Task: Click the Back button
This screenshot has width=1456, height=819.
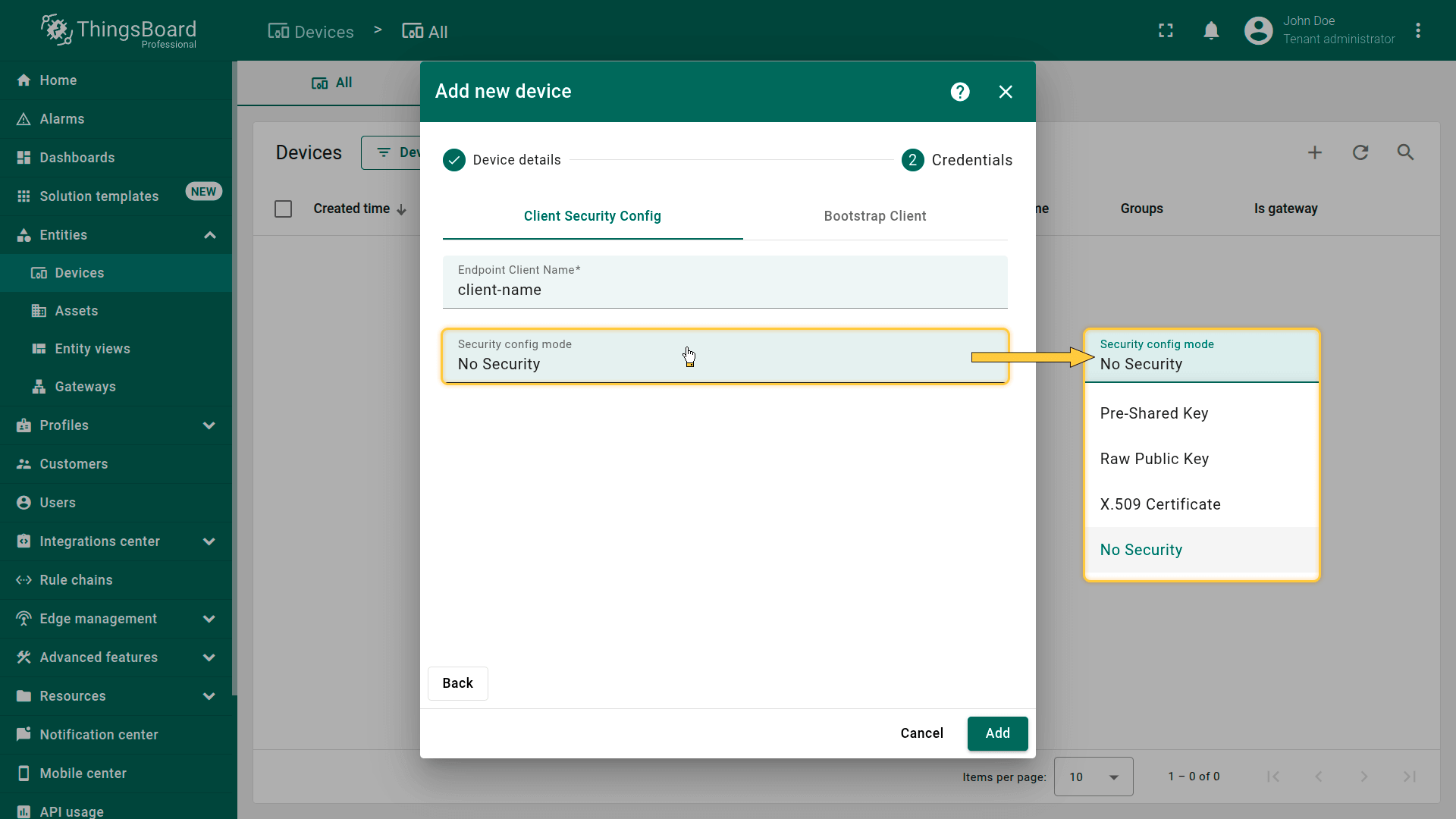Action: (457, 683)
